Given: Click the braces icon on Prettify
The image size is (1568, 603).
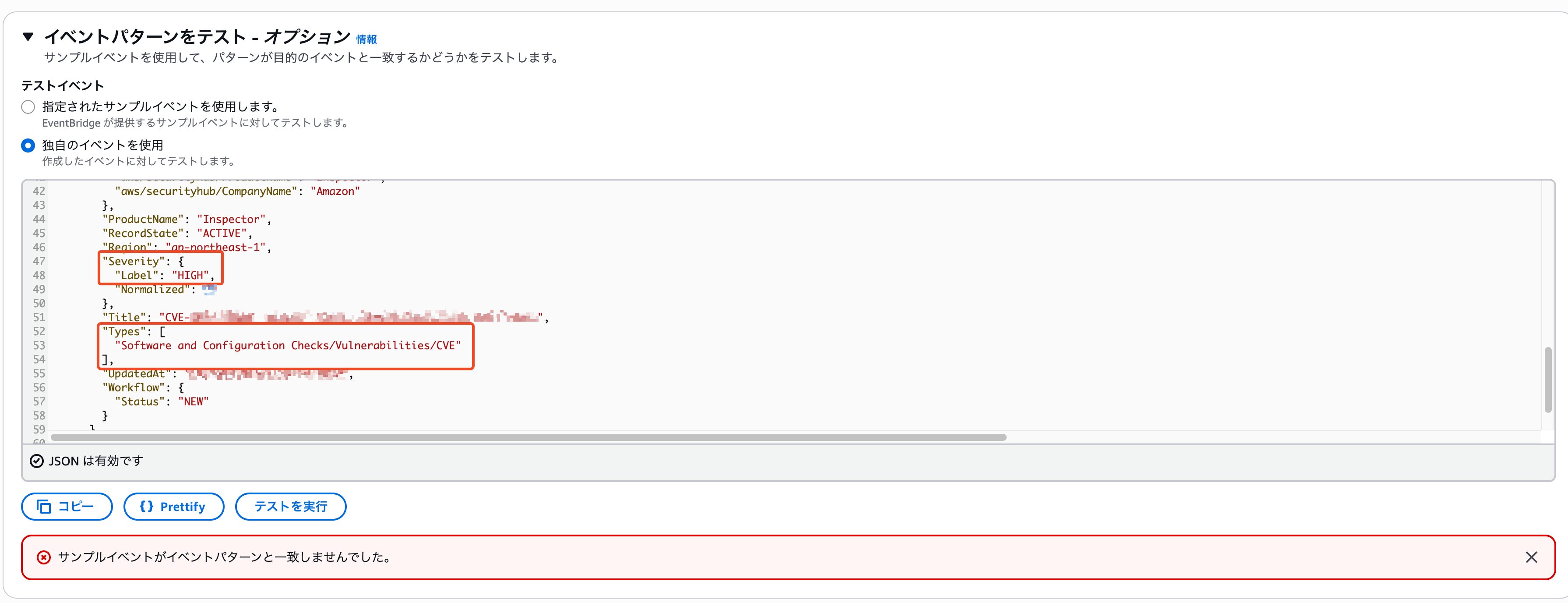Looking at the screenshot, I should point(146,506).
